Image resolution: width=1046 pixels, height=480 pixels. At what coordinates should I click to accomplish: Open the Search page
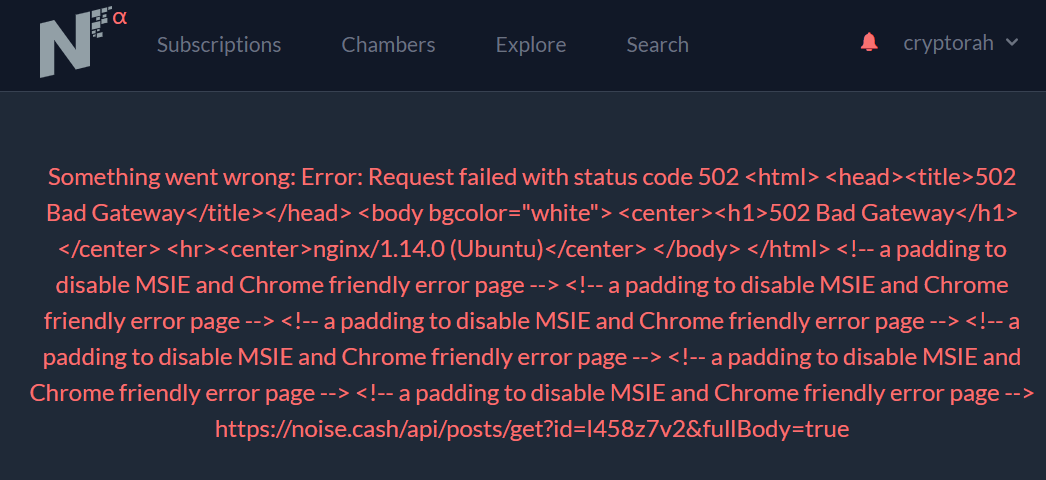point(657,45)
